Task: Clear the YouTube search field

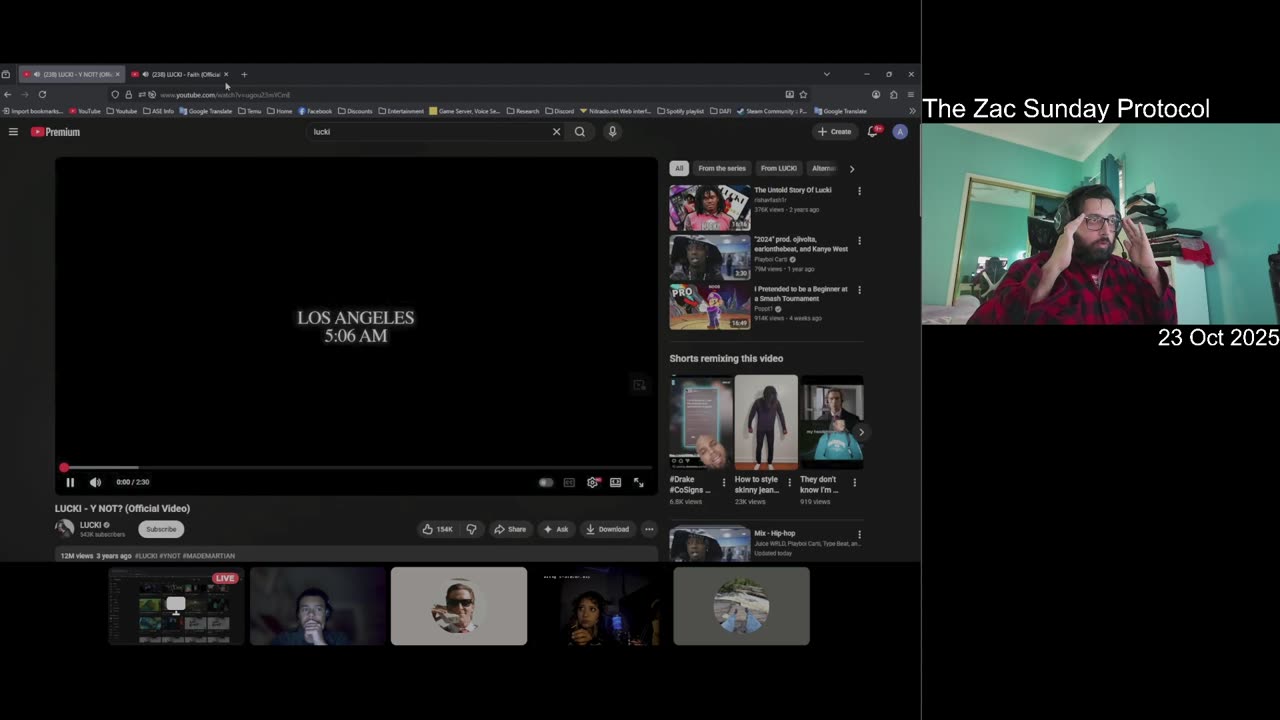Action: coord(557,132)
